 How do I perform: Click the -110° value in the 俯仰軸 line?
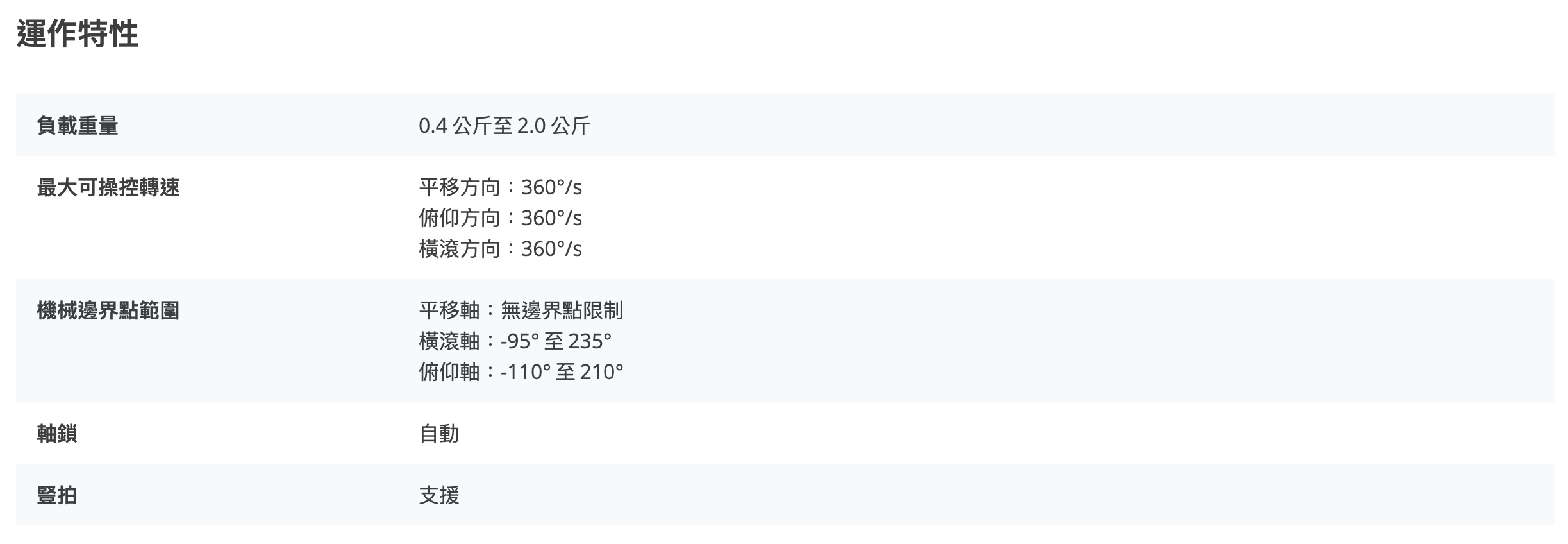click(526, 372)
